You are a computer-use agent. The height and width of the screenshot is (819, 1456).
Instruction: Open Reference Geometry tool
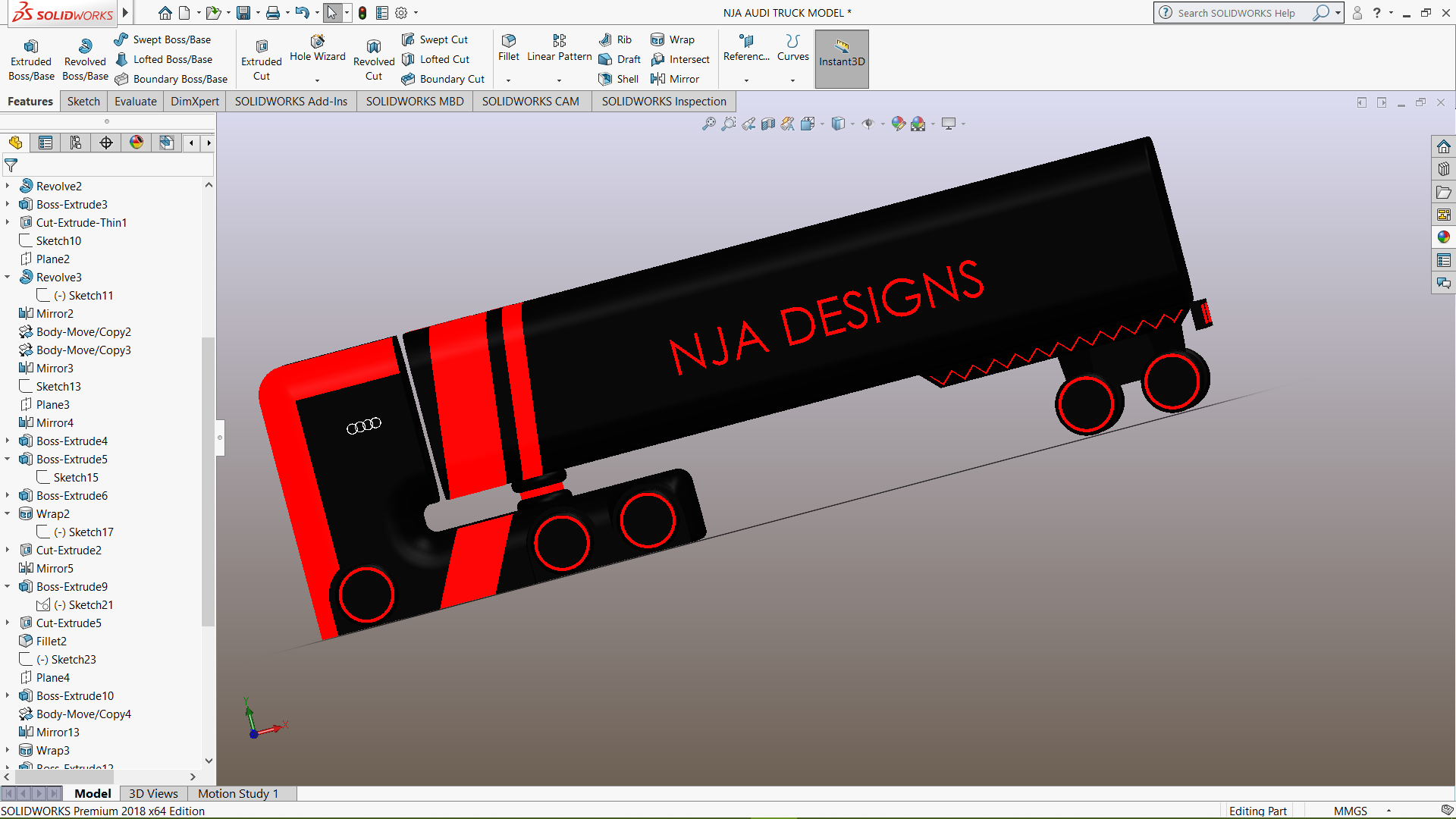point(746,48)
